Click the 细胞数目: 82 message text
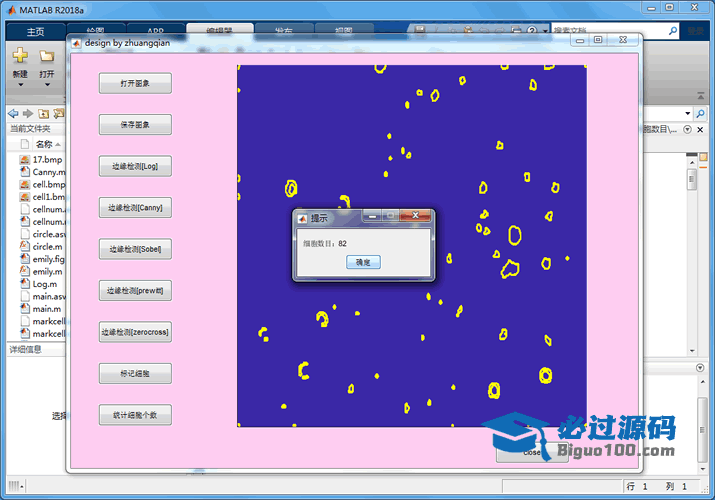The image size is (715, 500). [x=325, y=243]
